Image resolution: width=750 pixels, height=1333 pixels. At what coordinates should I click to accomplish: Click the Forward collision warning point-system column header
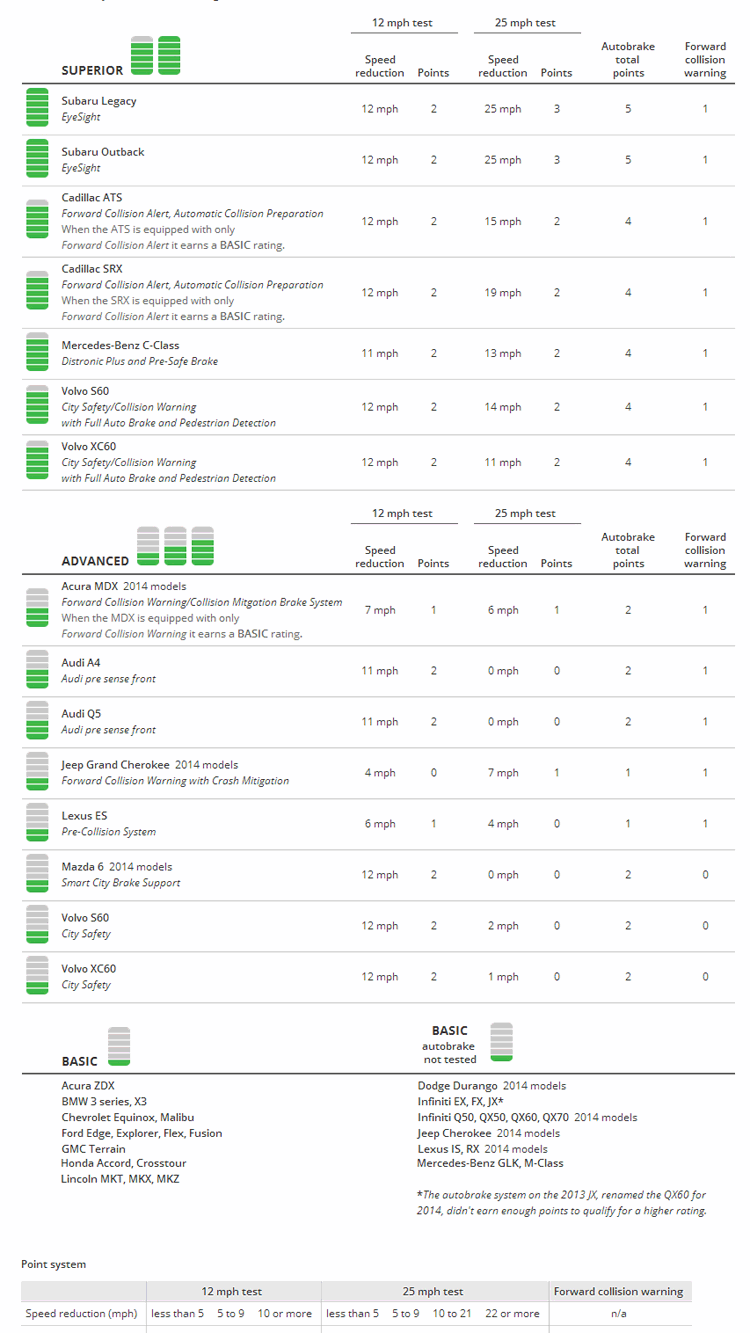pyautogui.click(x=619, y=1292)
